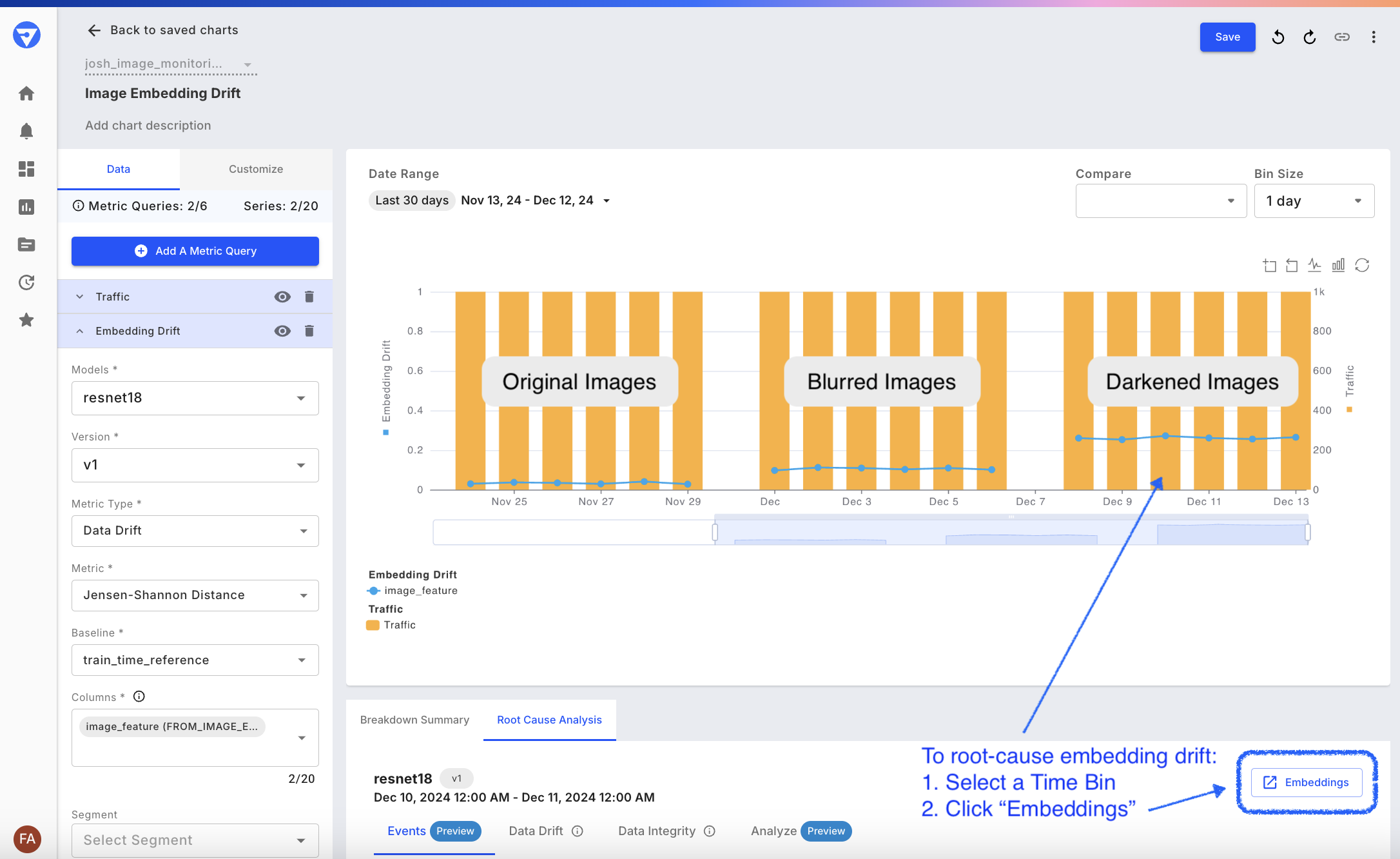The image size is (1400, 859).
Task: Hide the Traffic series with eye icon
Action: coord(282,297)
